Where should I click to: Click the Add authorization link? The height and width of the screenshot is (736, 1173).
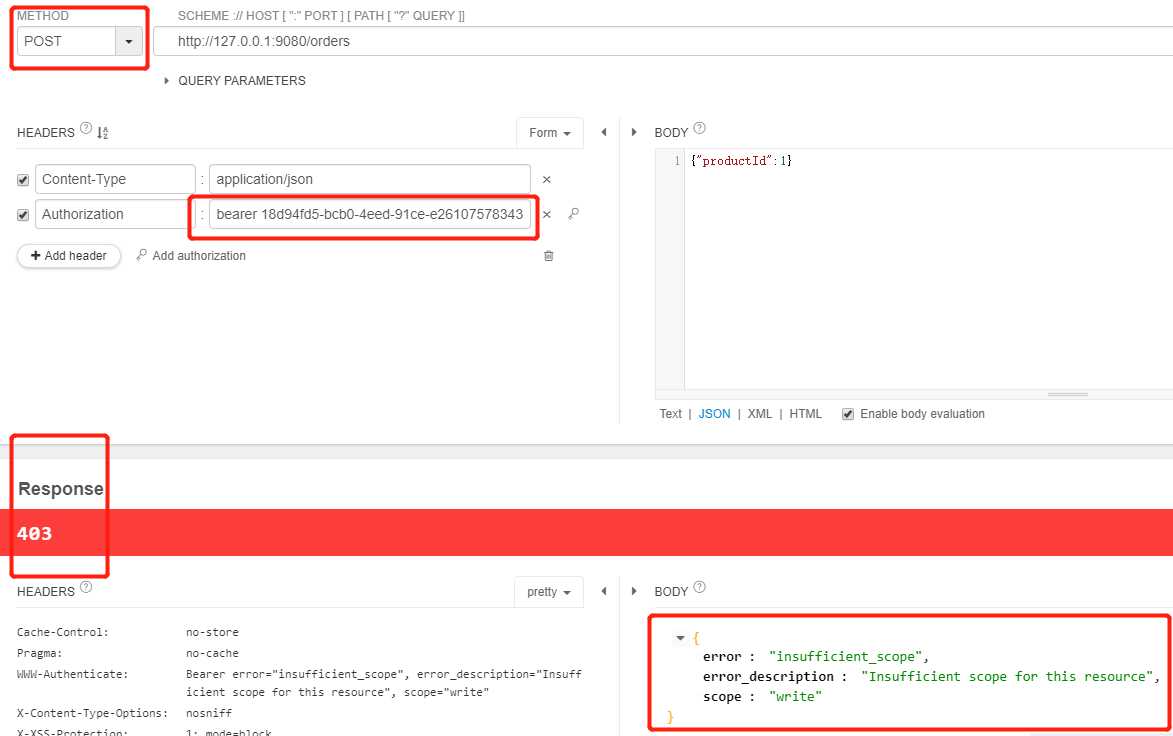click(191, 256)
